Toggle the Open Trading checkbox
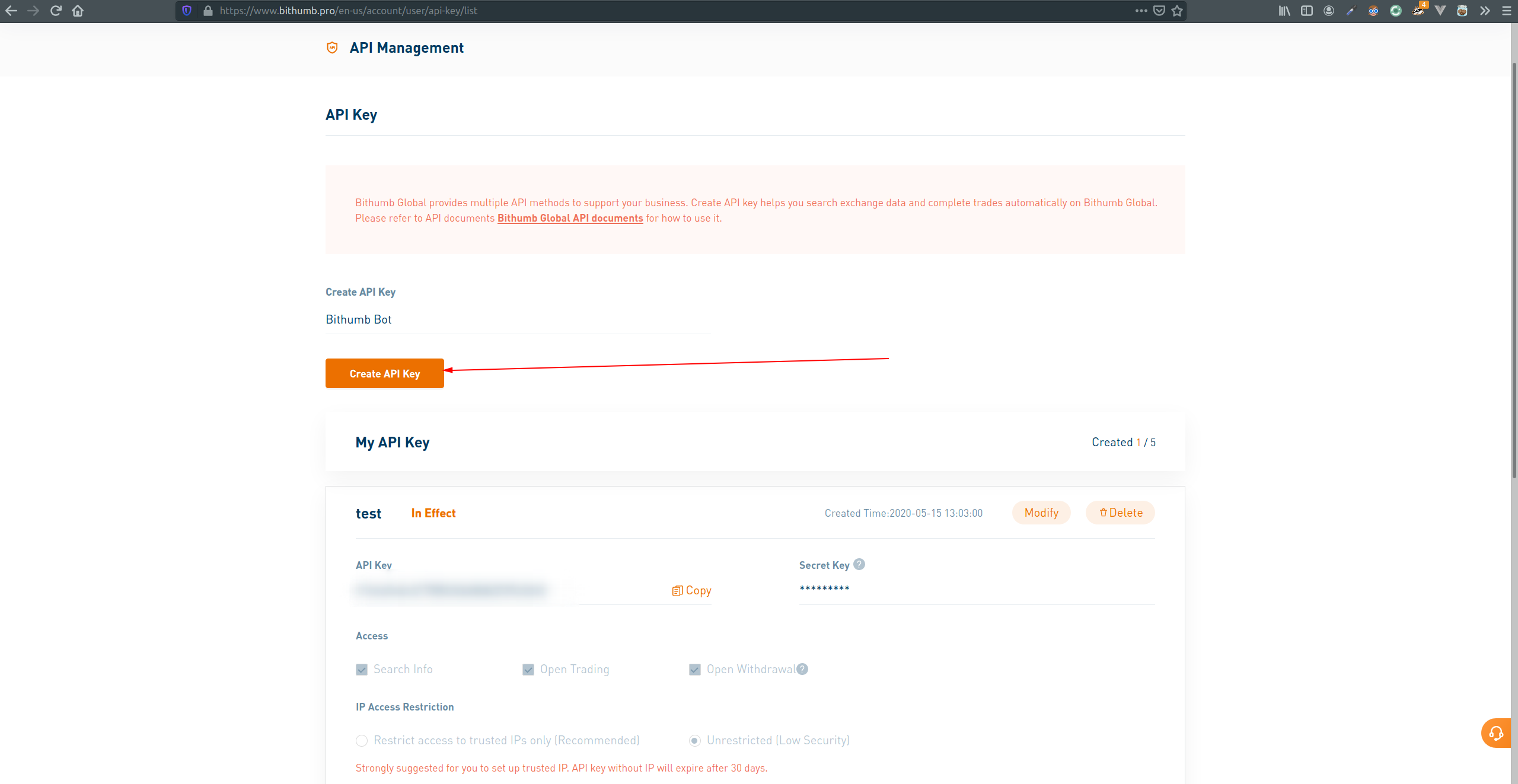This screenshot has width=1518, height=784. click(x=528, y=670)
